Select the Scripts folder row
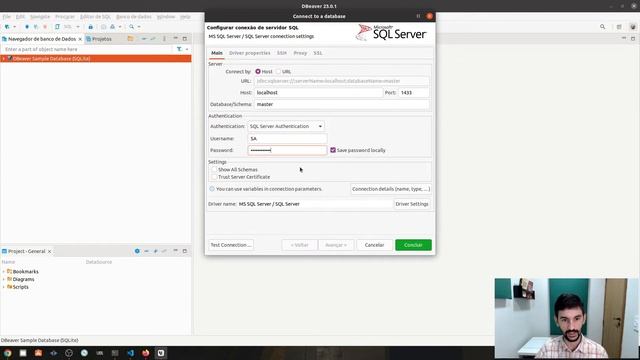Viewport: 640px width, 360px height. click(x=96, y=287)
